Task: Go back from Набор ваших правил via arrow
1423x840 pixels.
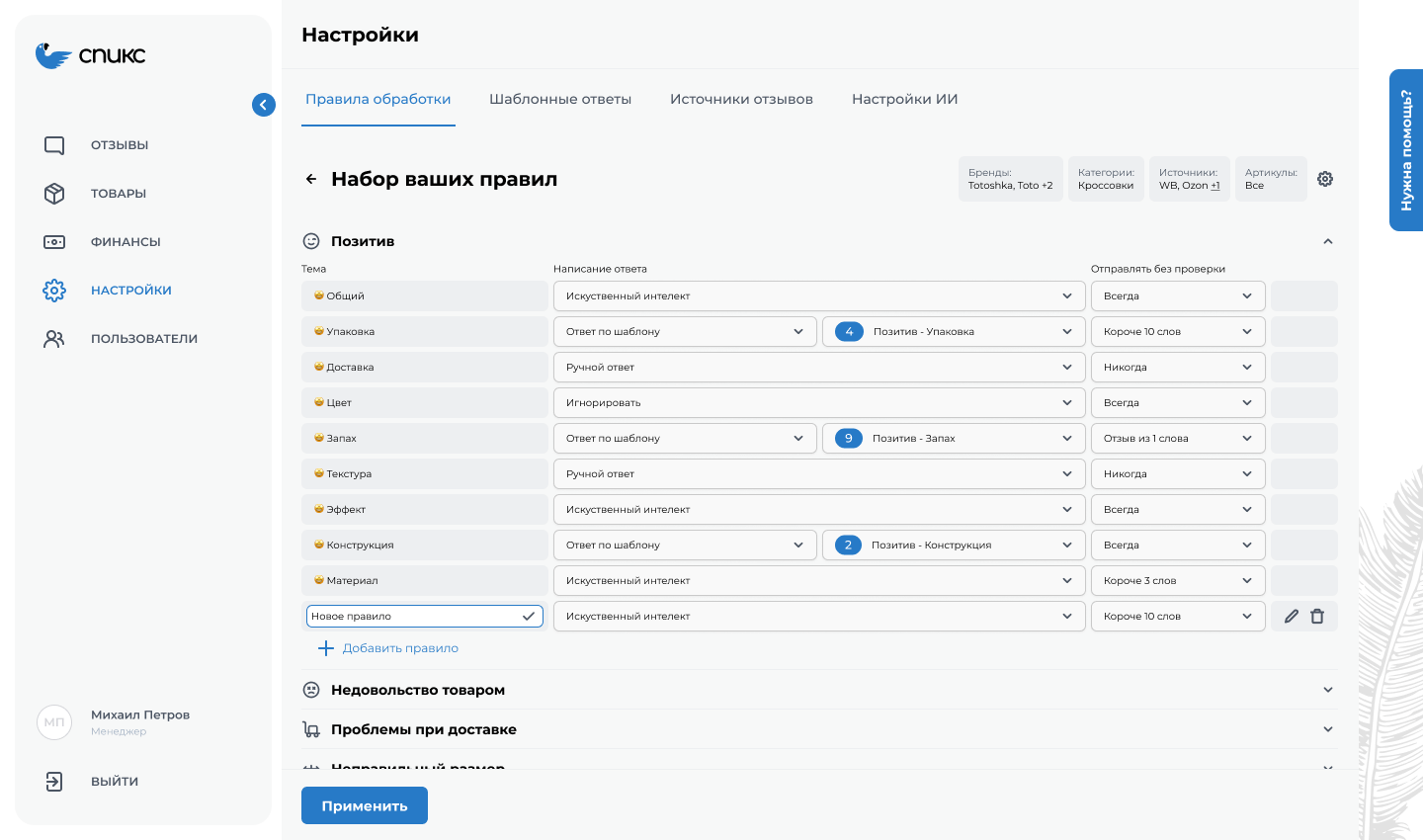Action: tap(311, 179)
